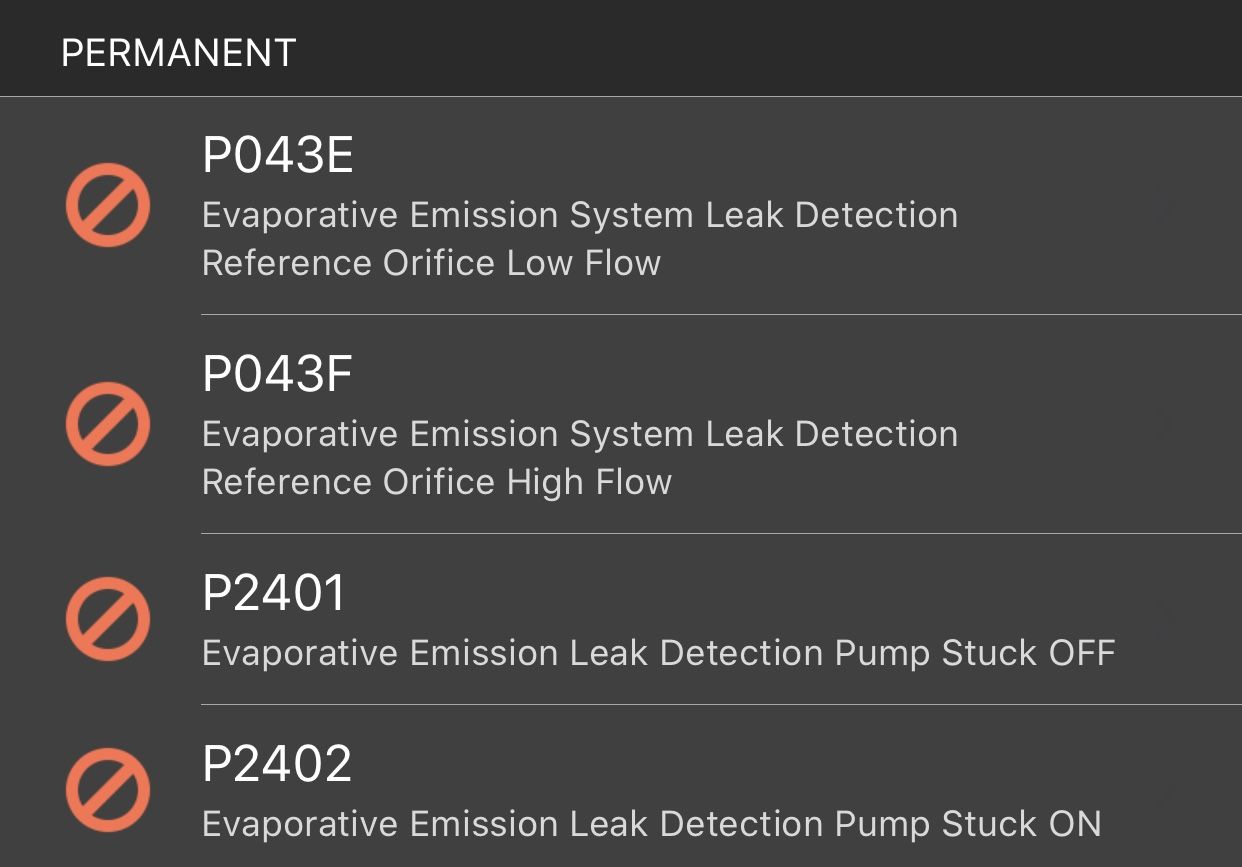Viewport: 1242px width, 867px height.
Task: Click 'Evaporative Emission System Leak Detection' under P043F
Action: 580,434
